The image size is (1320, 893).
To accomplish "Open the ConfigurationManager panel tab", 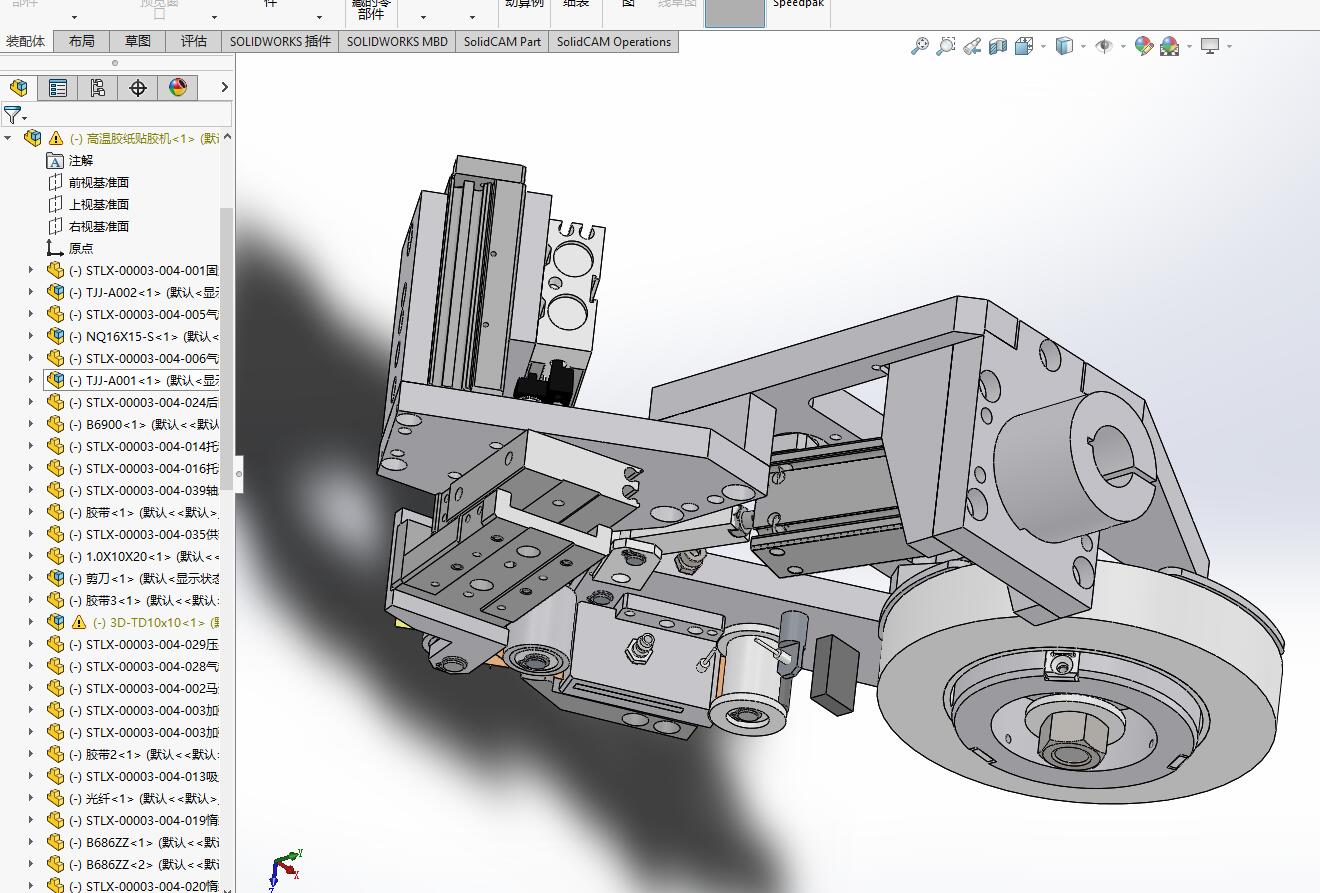I will pyautogui.click(x=98, y=88).
